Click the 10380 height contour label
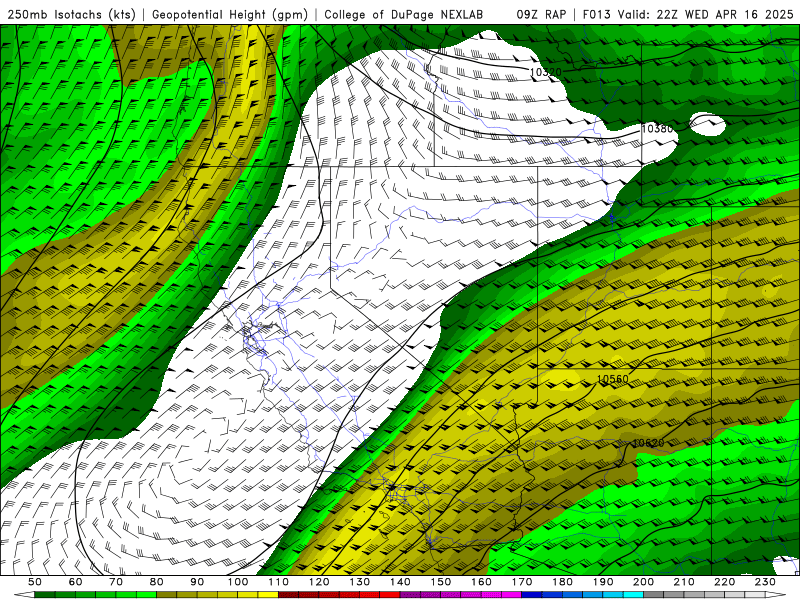Image resolution: width=800 pixels, height=600 pixels. [657, 129]
